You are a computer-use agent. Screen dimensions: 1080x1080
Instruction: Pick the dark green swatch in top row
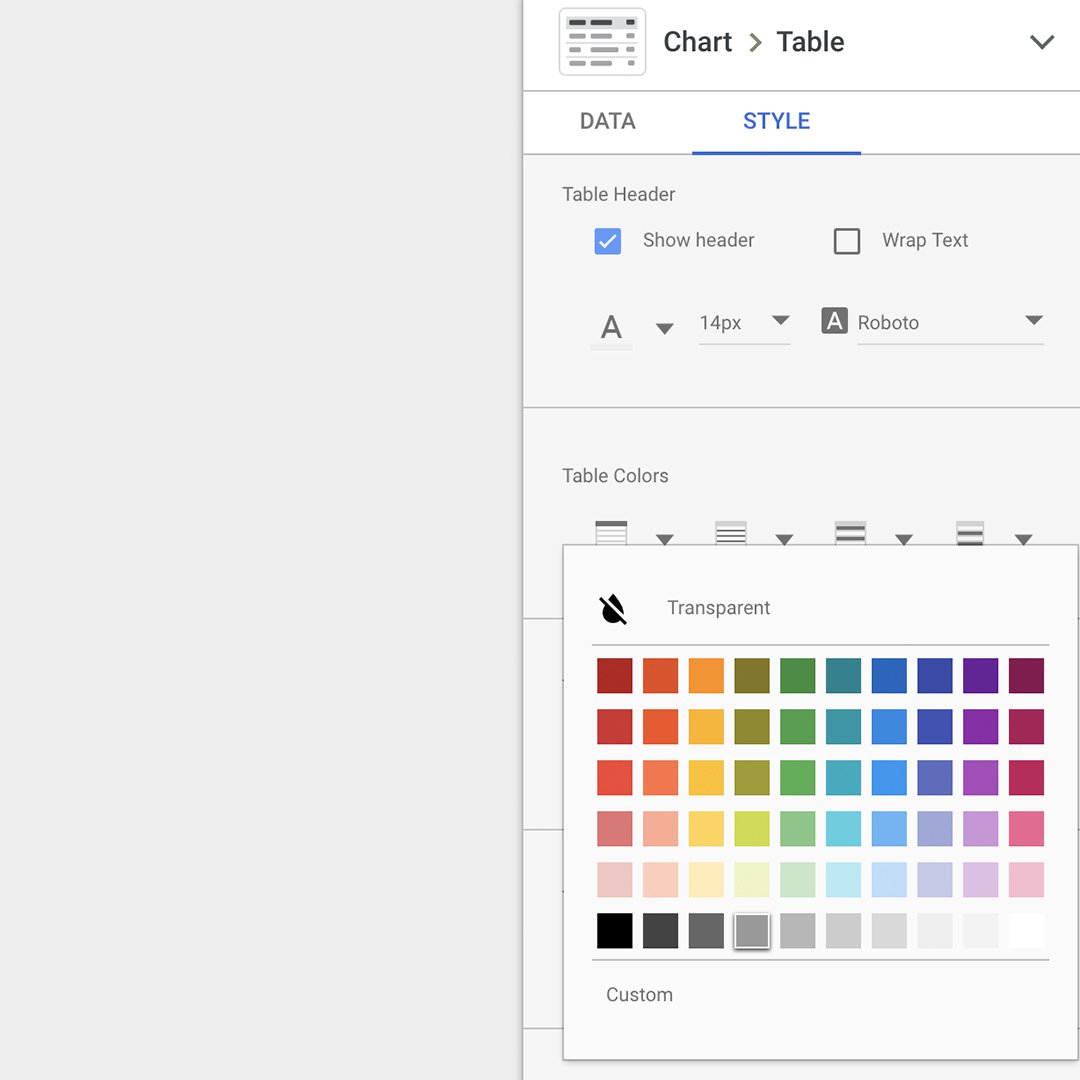(x=798, y=676)
